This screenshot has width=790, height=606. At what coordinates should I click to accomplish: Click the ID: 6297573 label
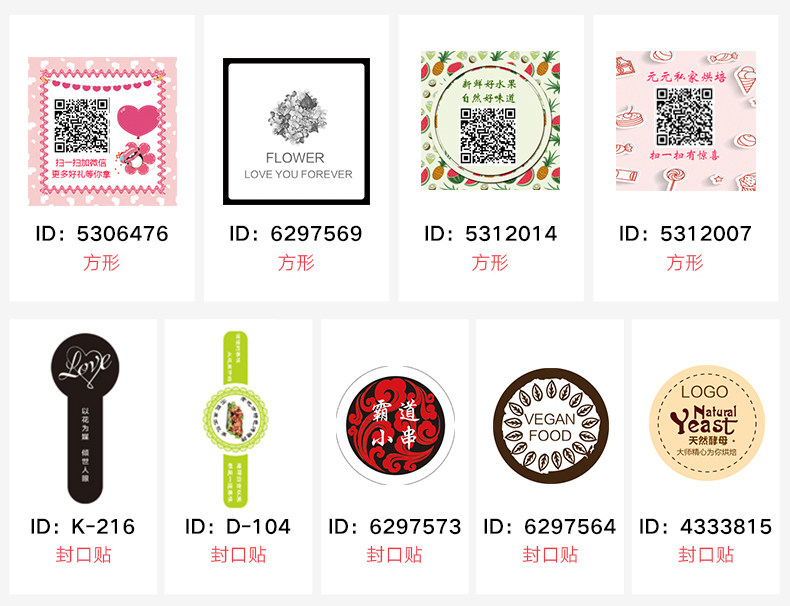click(x=394, y=527)
